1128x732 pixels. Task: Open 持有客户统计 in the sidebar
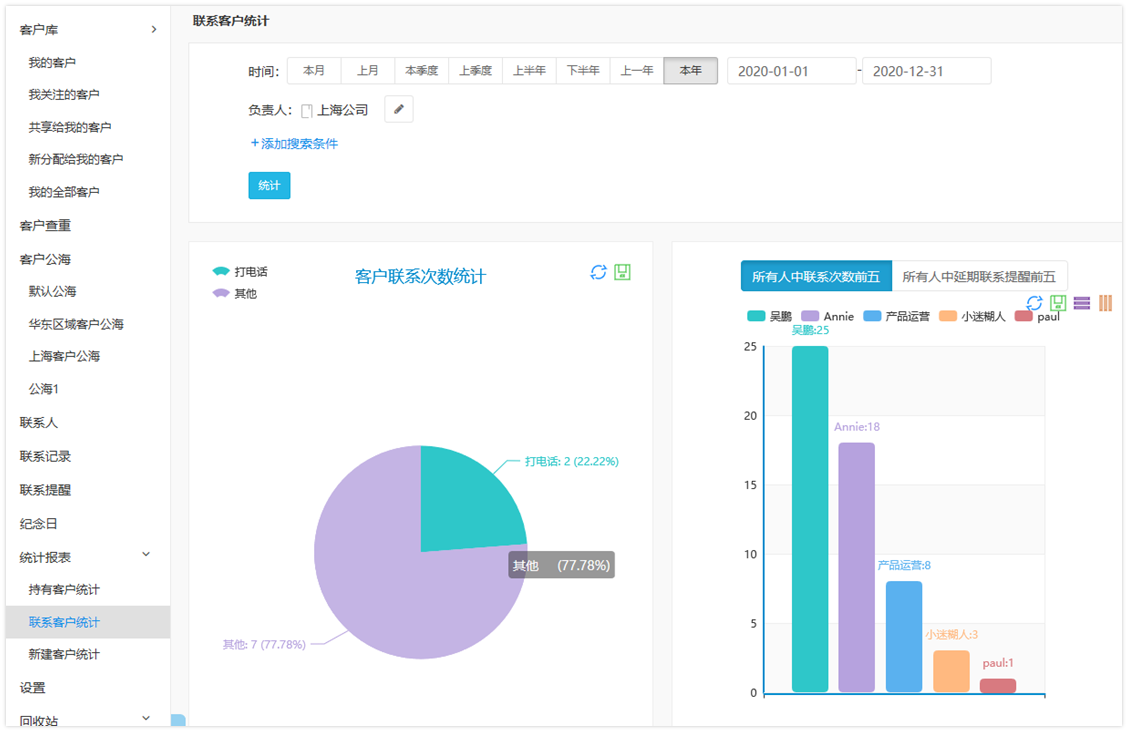pos(64,590)
